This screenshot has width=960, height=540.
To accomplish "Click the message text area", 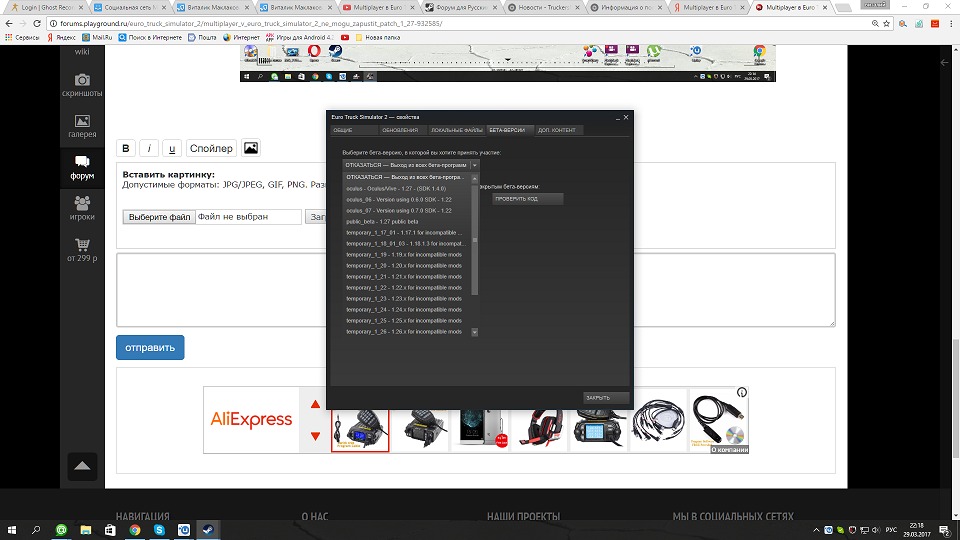I will click(x=476, y=290).
